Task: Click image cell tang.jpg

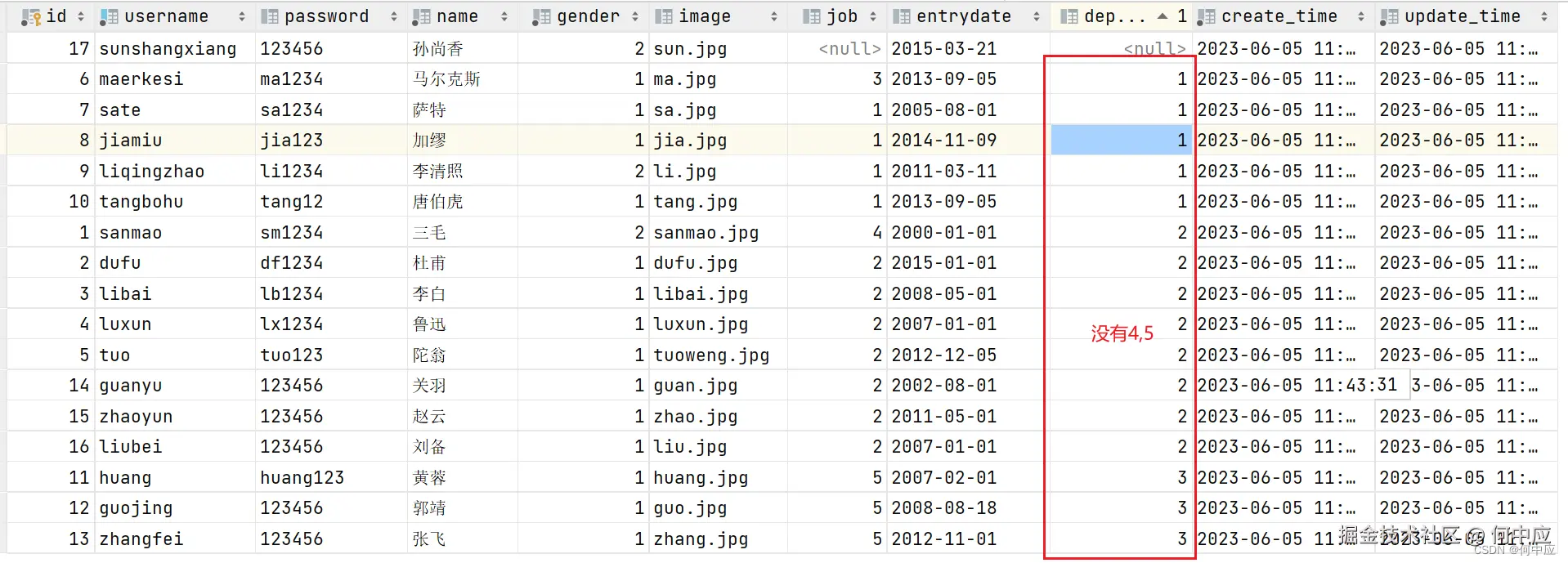Action: (718, 202)
